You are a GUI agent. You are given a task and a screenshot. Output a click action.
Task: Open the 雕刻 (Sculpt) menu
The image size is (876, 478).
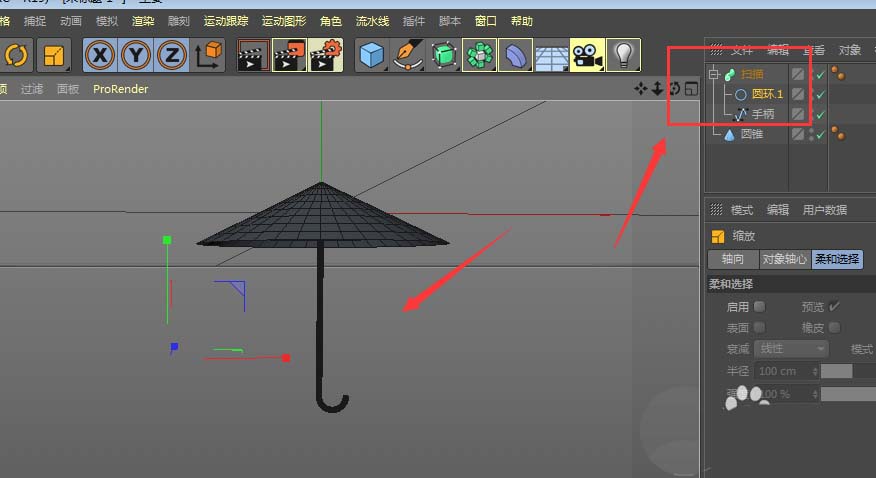click(178, 21)
